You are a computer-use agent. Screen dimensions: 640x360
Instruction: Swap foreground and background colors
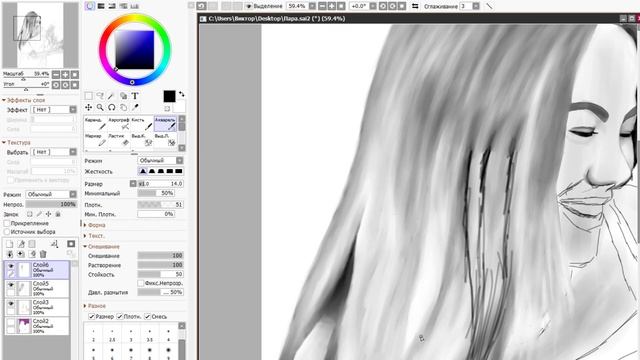pyautogui.click(x=182, y=94)
